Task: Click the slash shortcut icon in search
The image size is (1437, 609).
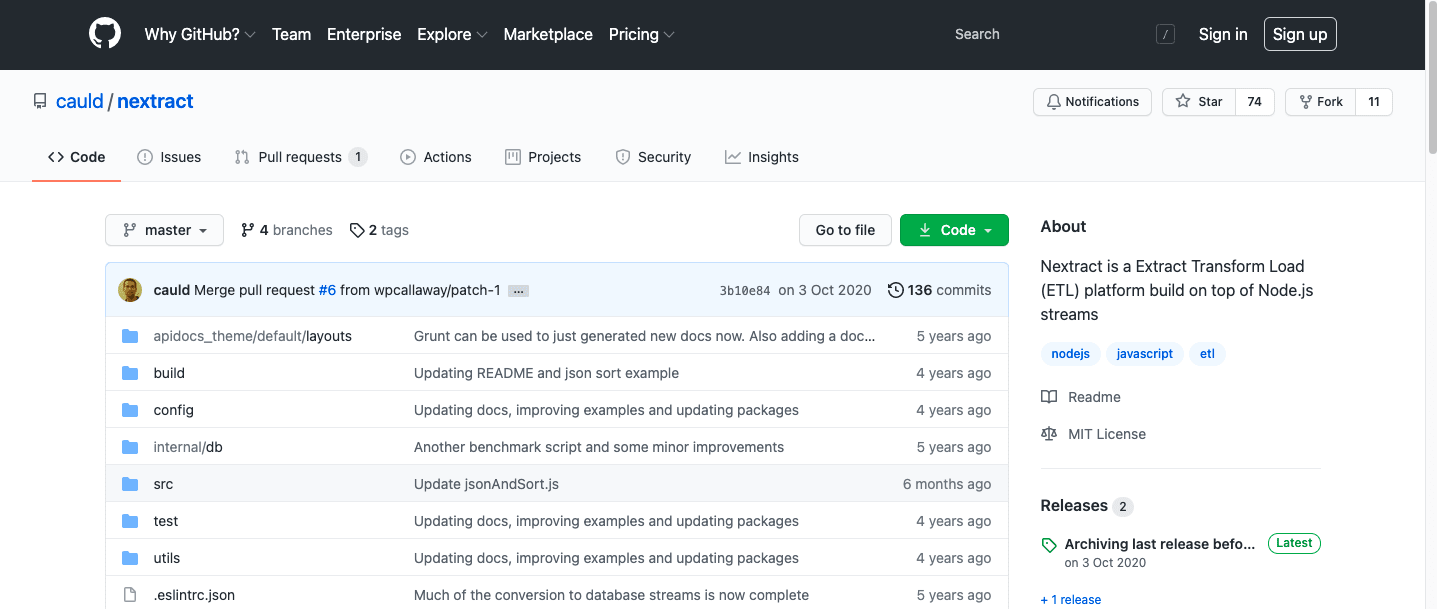Action: [x=1165, y=34]
